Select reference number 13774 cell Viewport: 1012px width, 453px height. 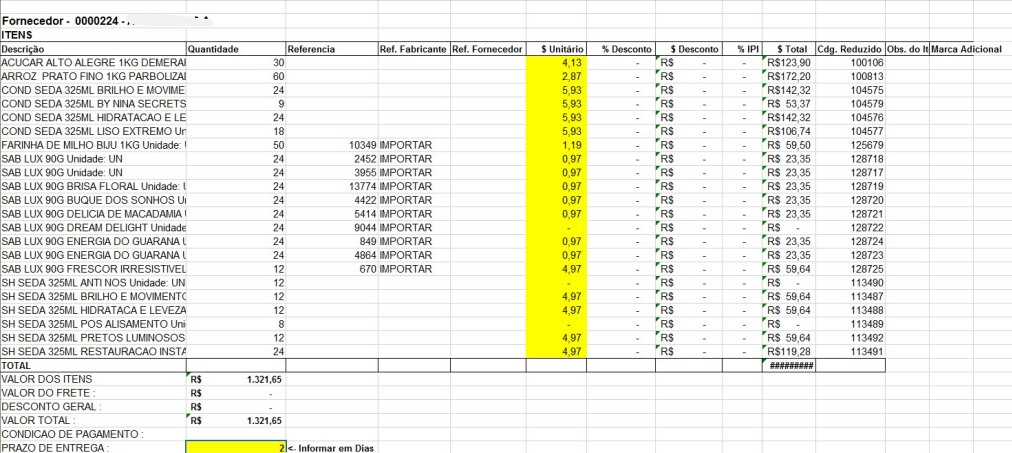tap(332, 186)
